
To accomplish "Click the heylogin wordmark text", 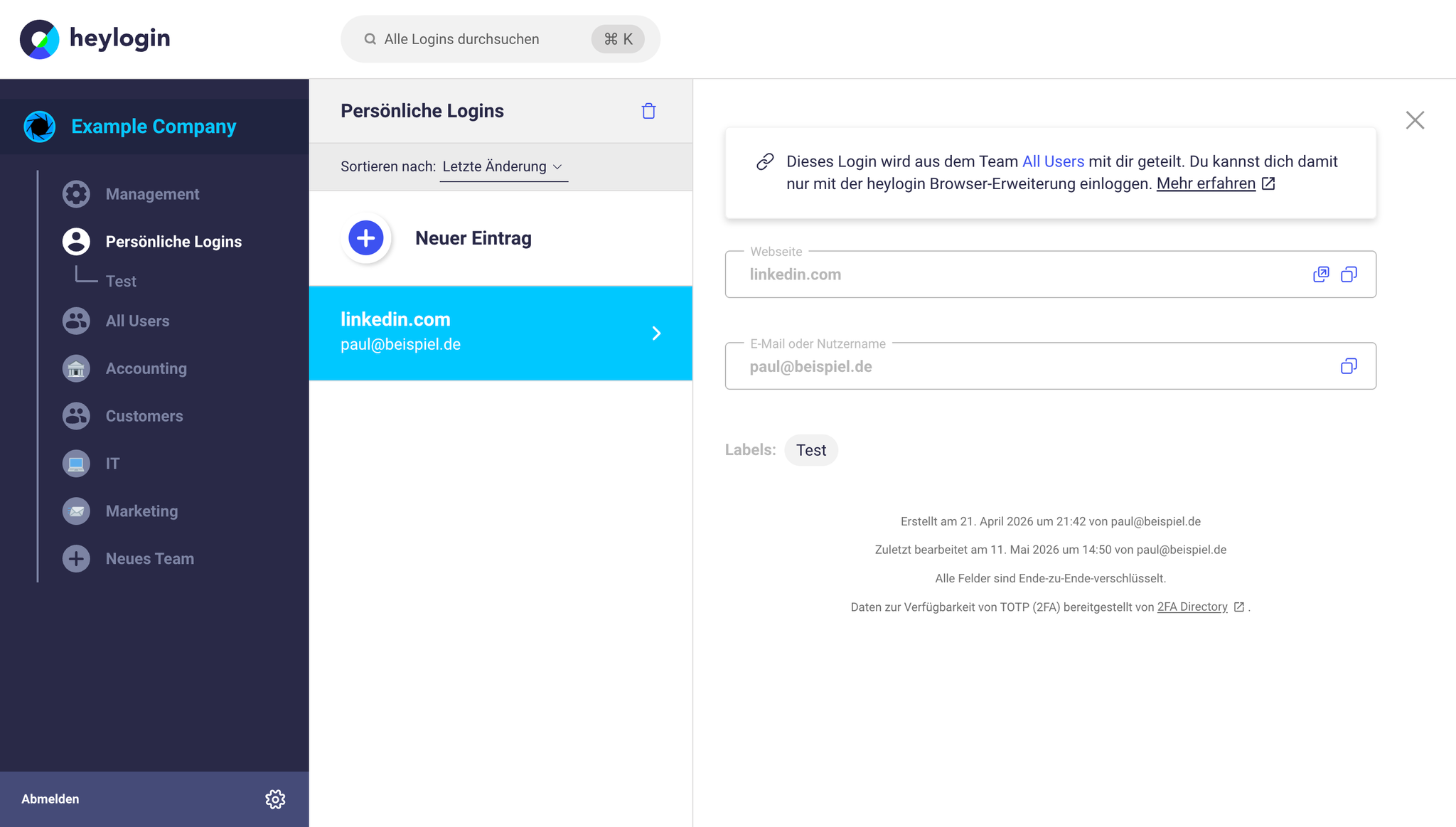I will pos(119,38).
